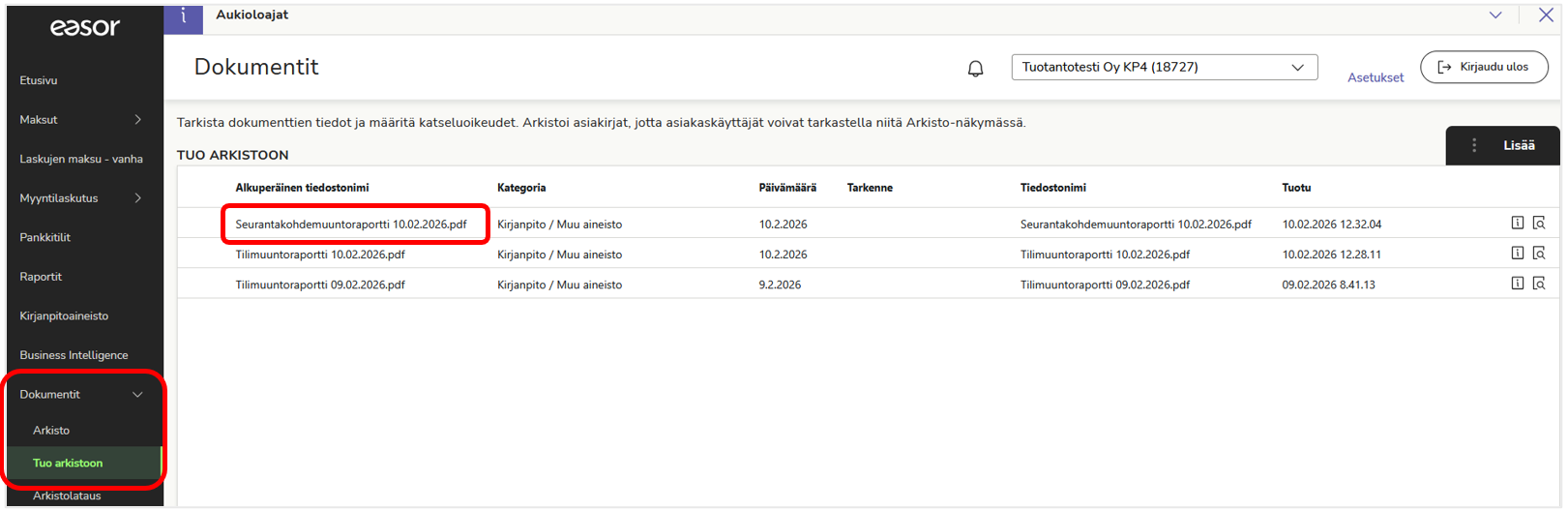The height and width of the screenshot is (510, 1568).
Task: Click the Tarkenne column header
Action: click(870, 188)
